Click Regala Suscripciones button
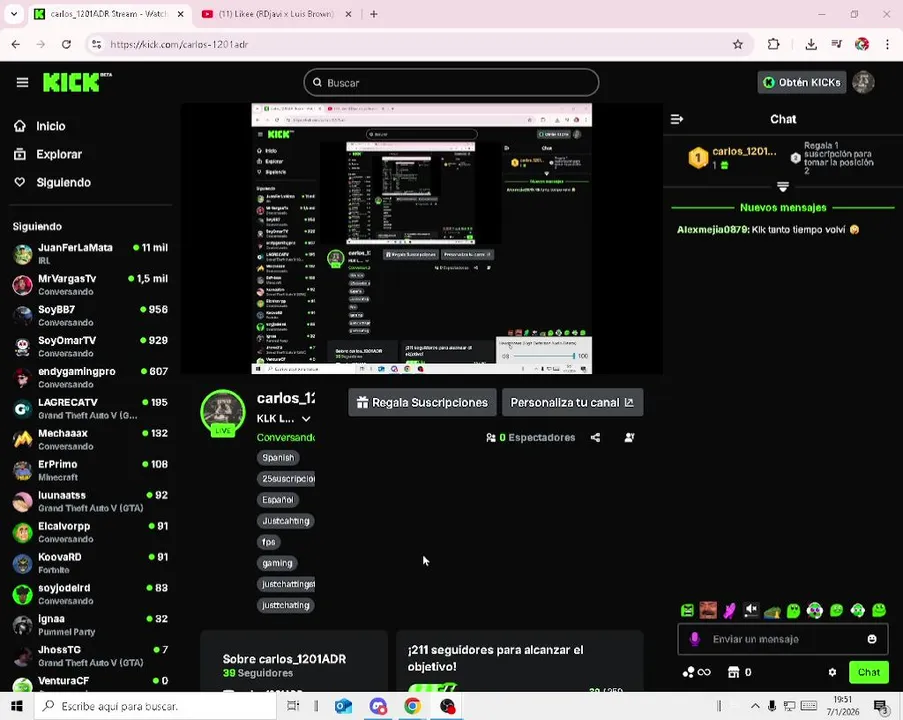 click(x=422, y=403)
